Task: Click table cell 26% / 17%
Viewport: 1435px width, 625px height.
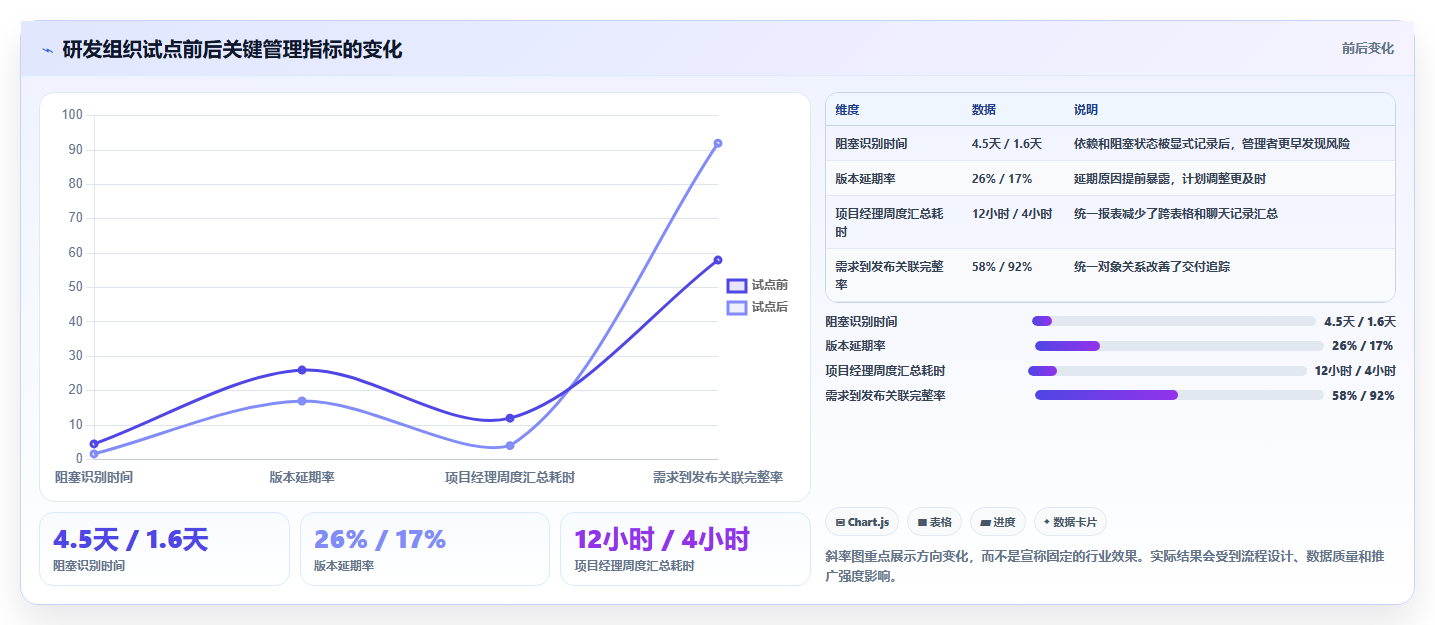Action: click(1001, 179)
